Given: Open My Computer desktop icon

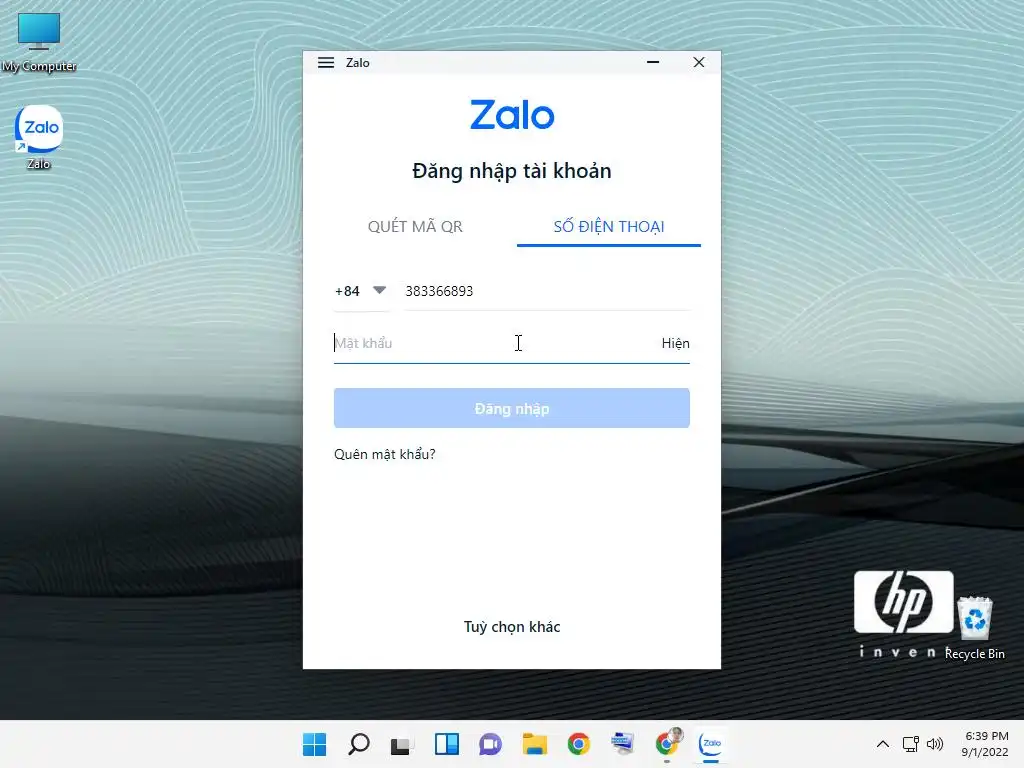Looking at the screenshot, I should [39, 42].
